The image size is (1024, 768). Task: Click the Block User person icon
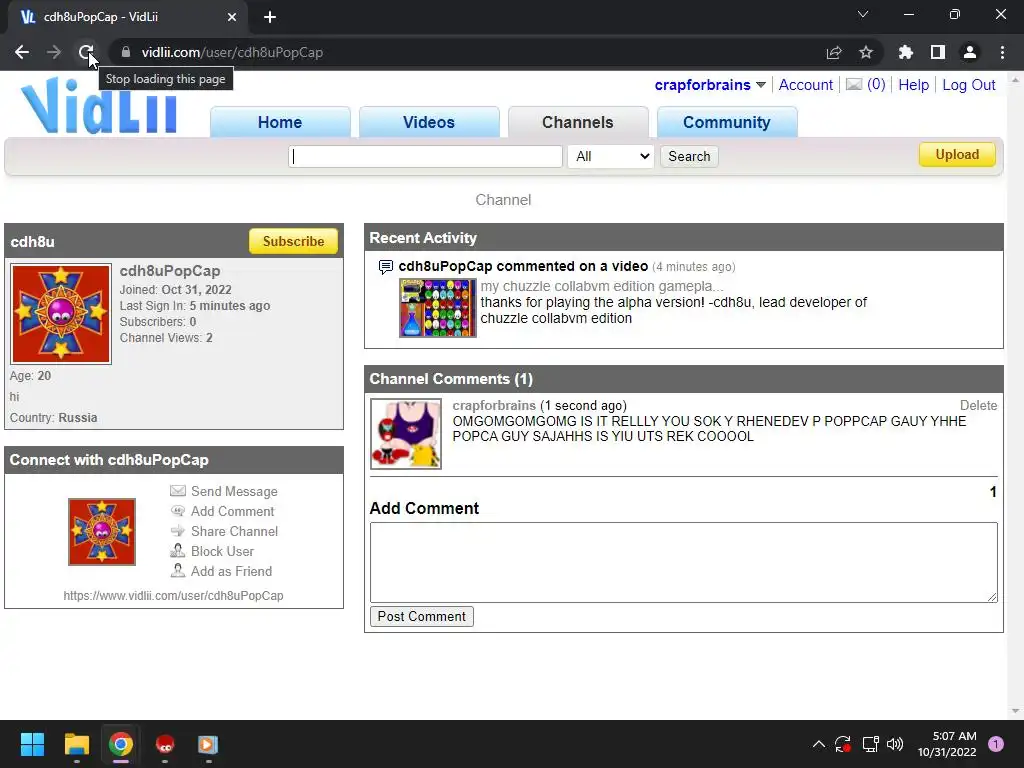(178, 551)
